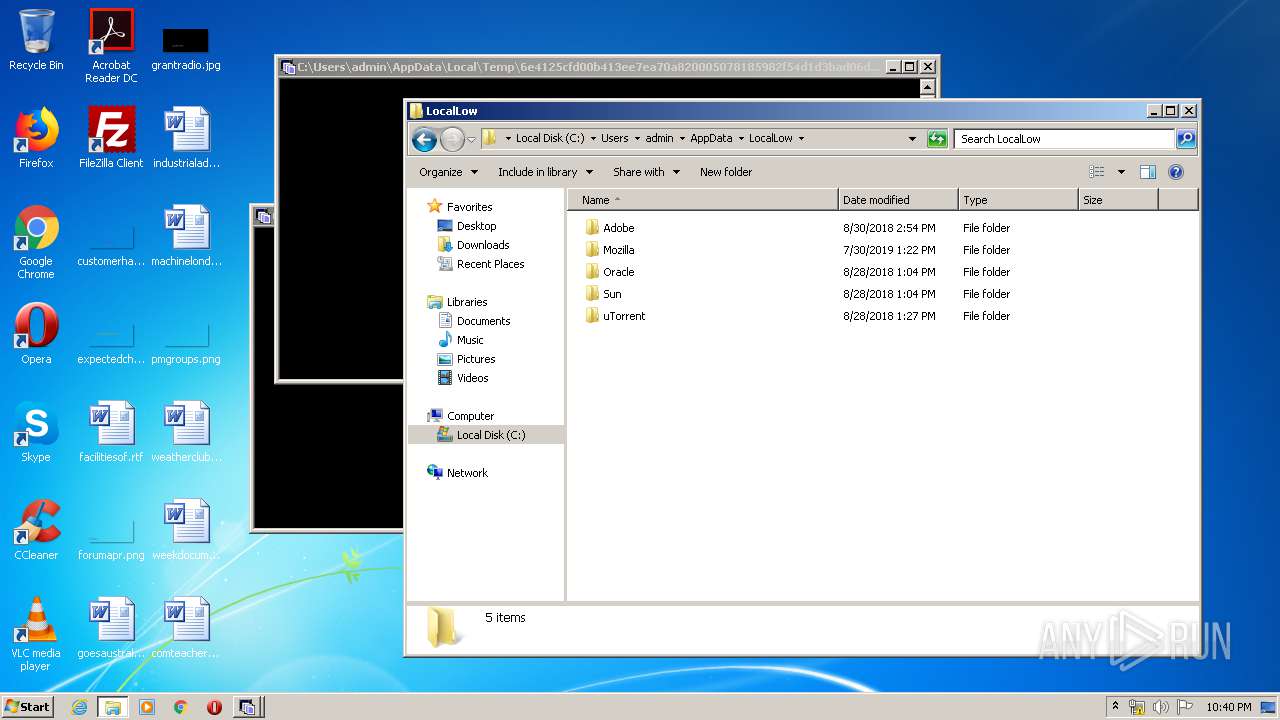Viewport: 1280px width, 720px height.
Task: Sort by Name column header
Action: [x=702, y=200]
